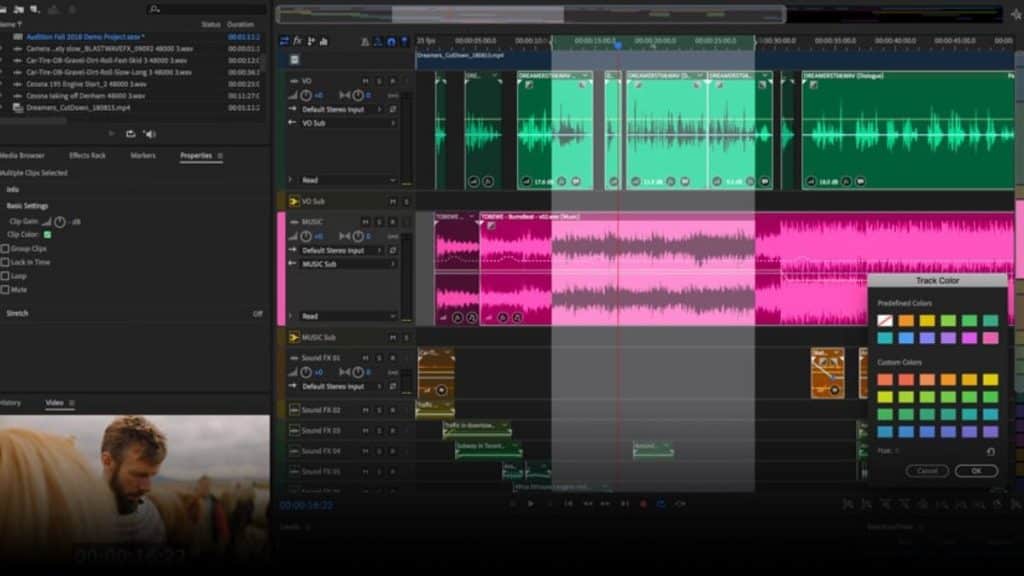Click OK in the Track Color dialog

pos(977,471)
